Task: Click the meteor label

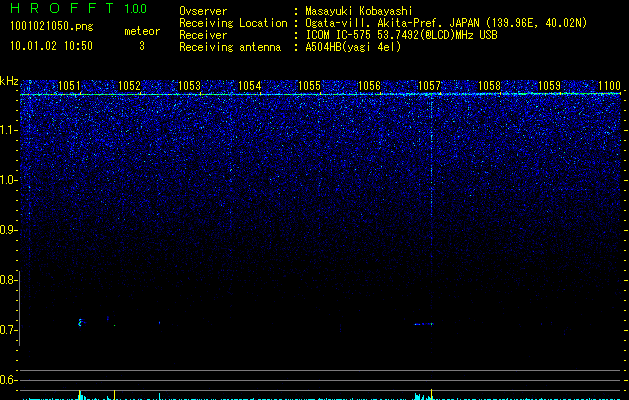Action: 142,31
